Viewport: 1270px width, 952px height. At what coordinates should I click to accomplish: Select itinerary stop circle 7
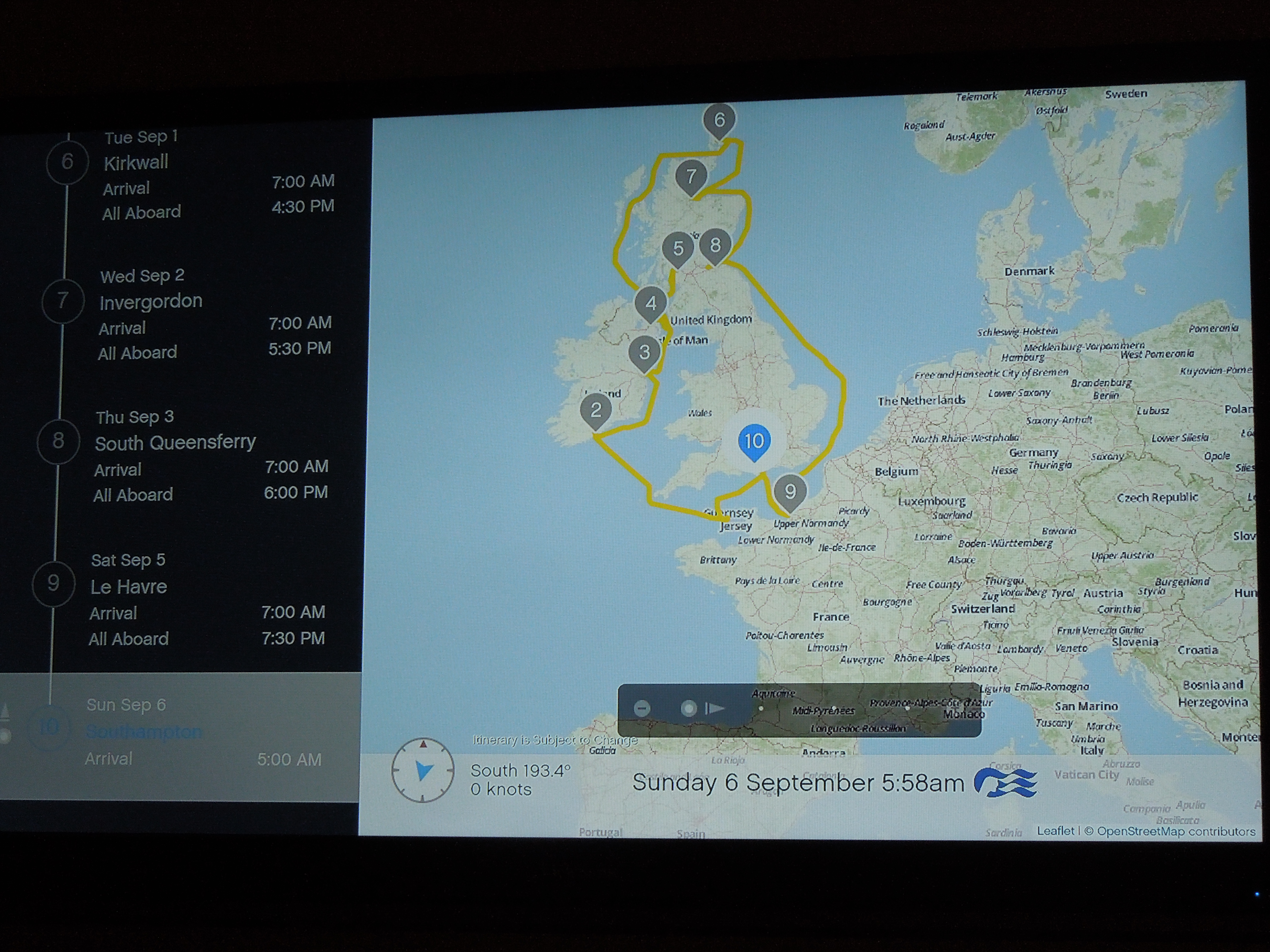point(63,301)
